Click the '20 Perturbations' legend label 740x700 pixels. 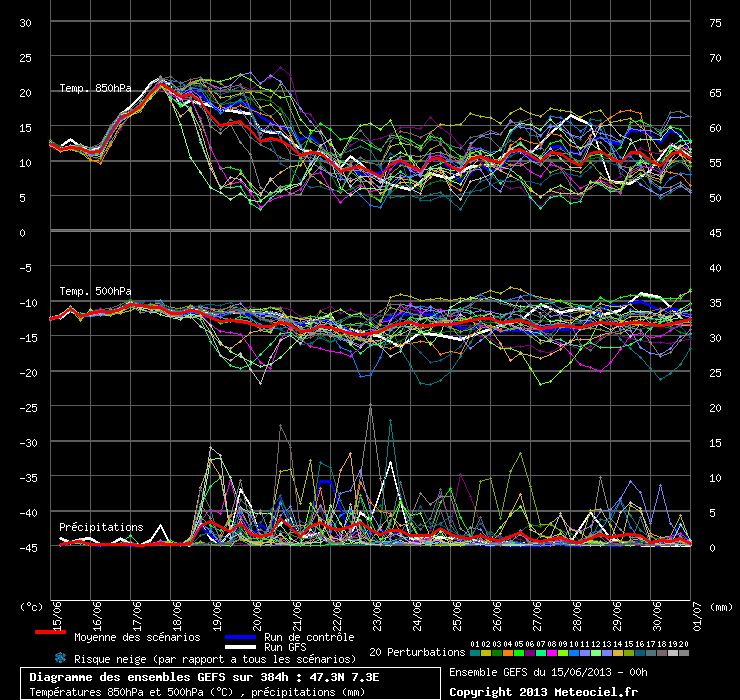click(417, 652)
